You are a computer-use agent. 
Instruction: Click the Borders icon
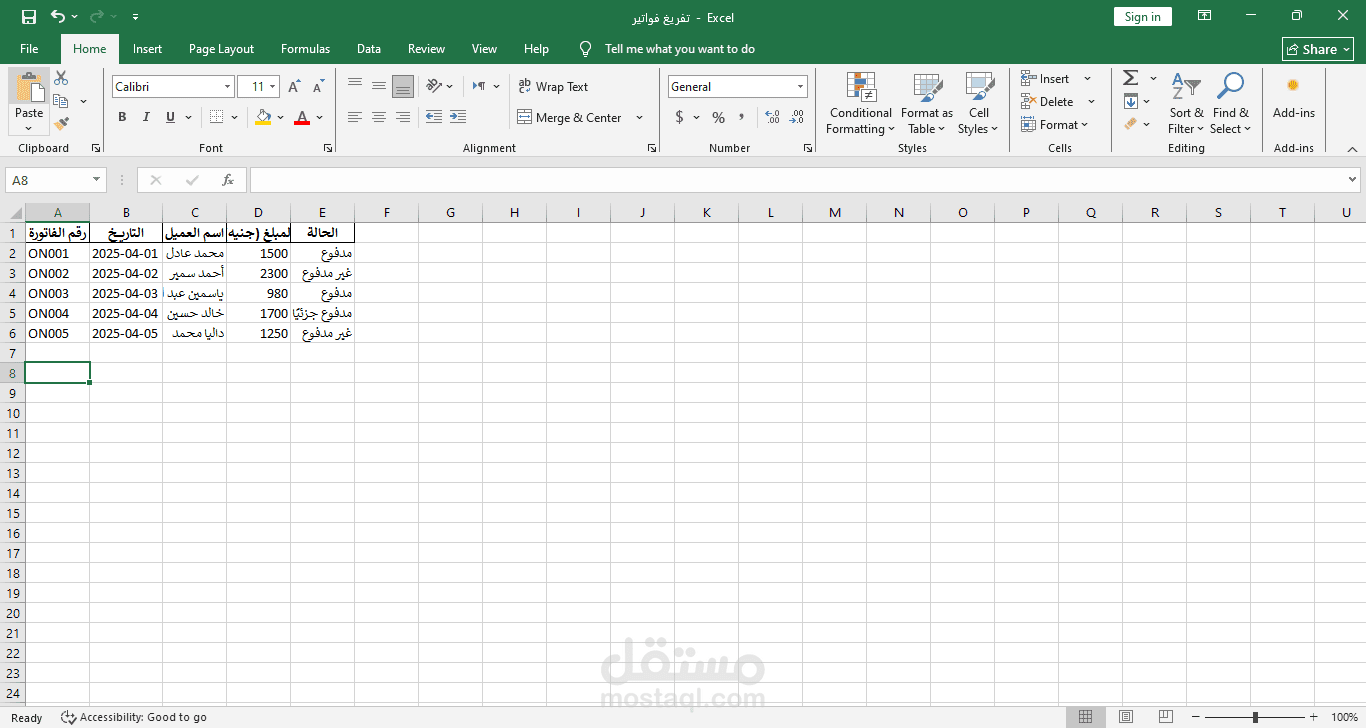pyautogui.click(x=217, y=117)
